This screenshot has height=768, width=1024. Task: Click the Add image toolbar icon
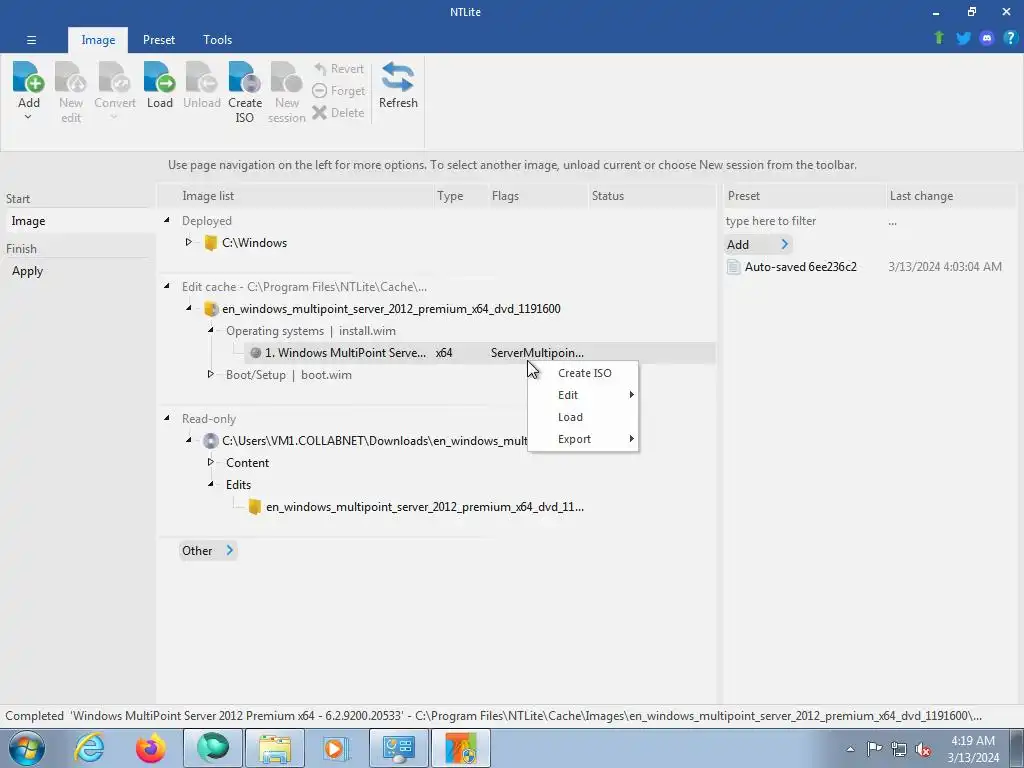[28, 78]
